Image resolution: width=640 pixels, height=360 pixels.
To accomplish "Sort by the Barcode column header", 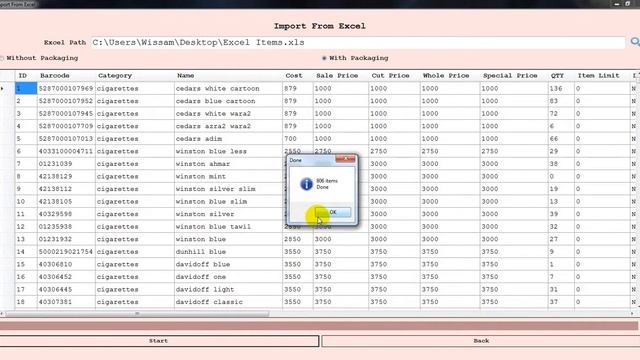I will click(x=66, y=76).
